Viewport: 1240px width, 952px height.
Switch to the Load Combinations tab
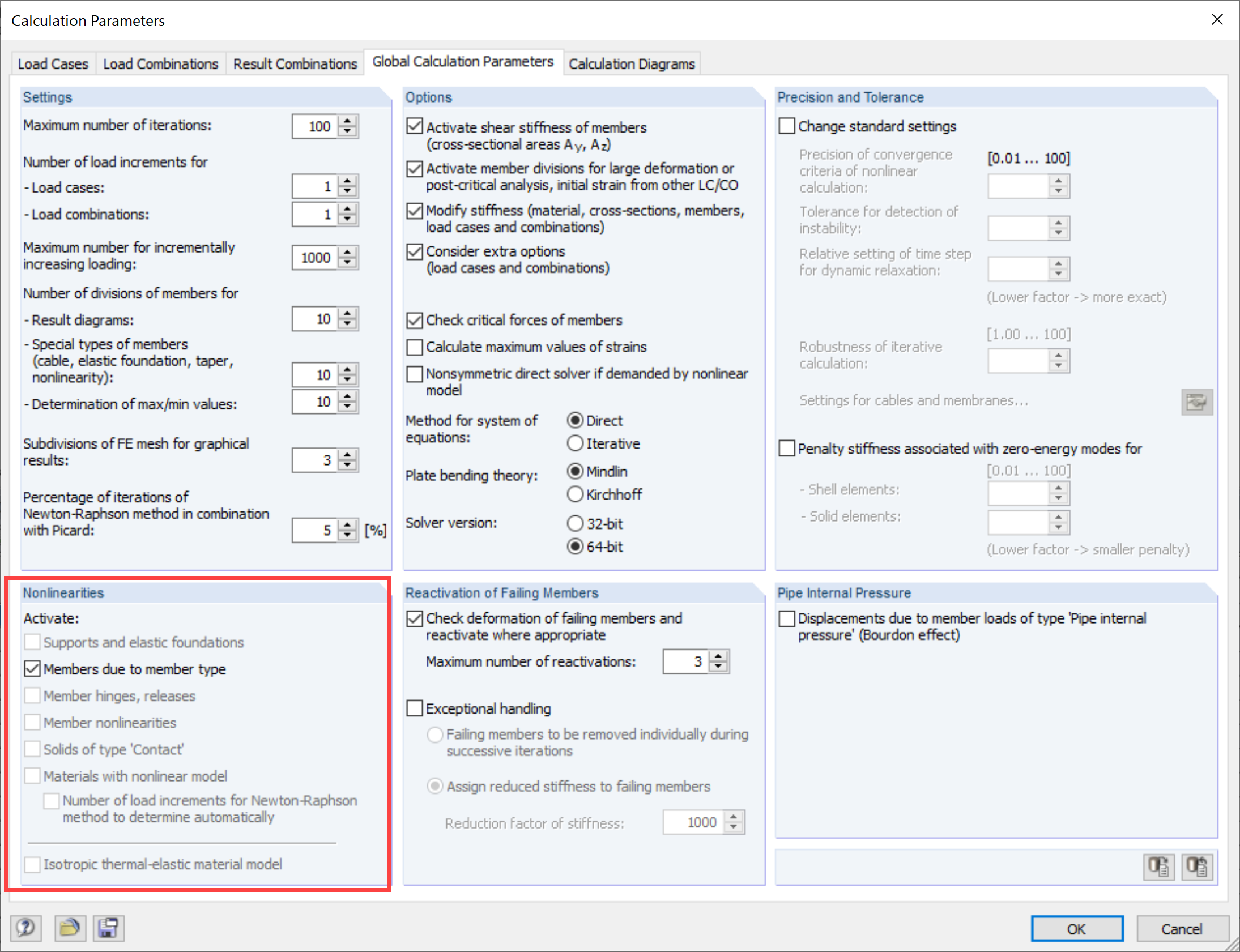[160, 63]
